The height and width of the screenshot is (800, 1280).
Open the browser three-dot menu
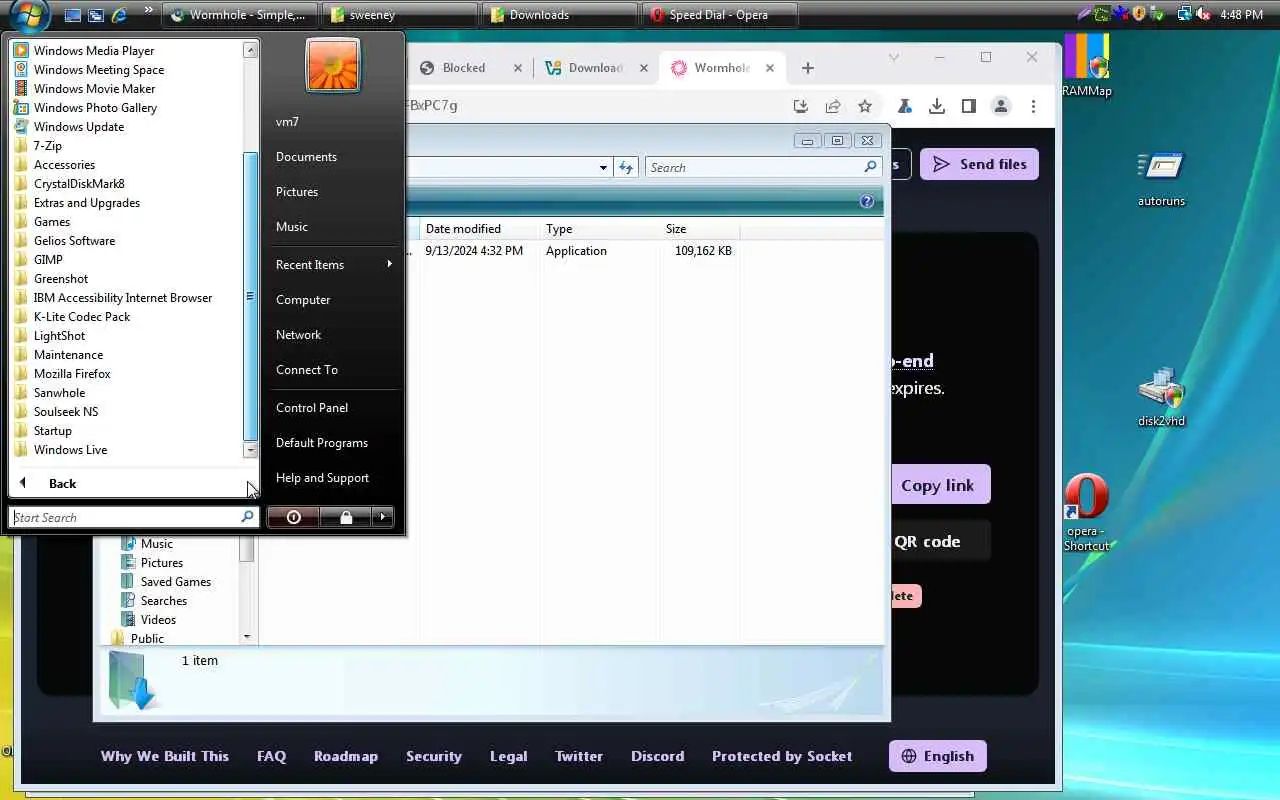point(1033,106)
